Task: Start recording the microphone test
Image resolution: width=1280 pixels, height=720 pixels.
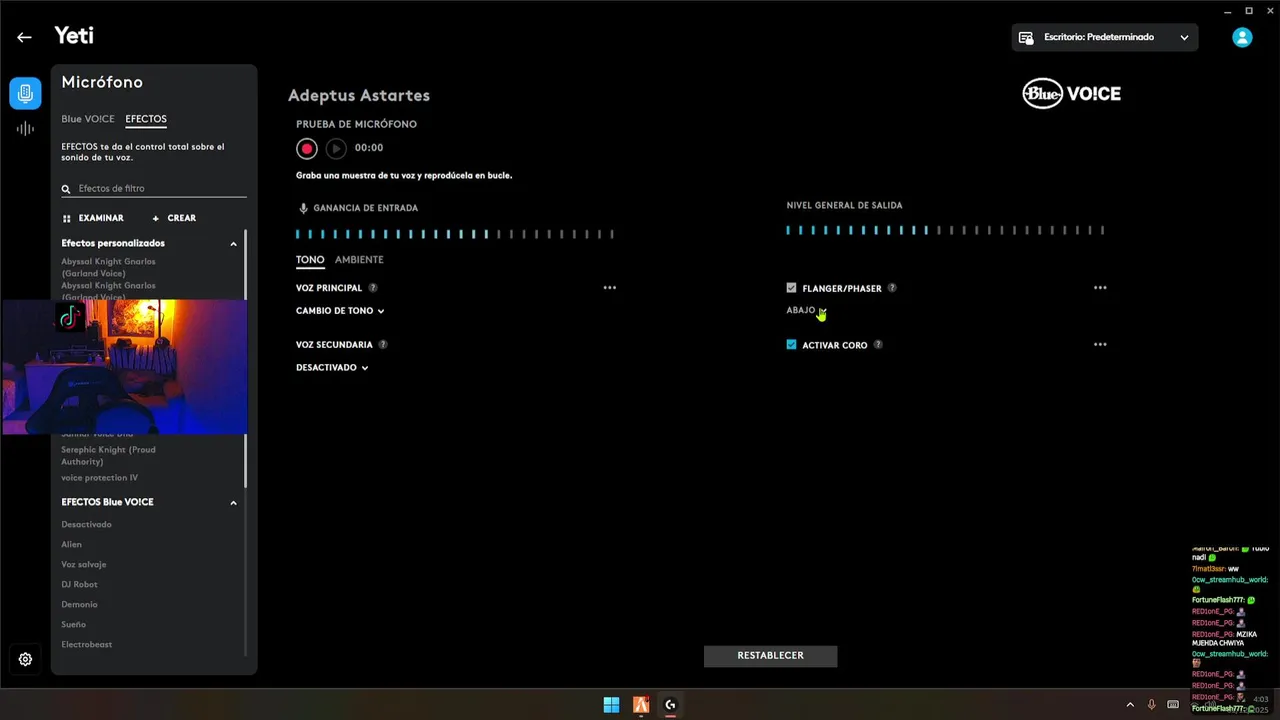Action: [x=307, y=148]
